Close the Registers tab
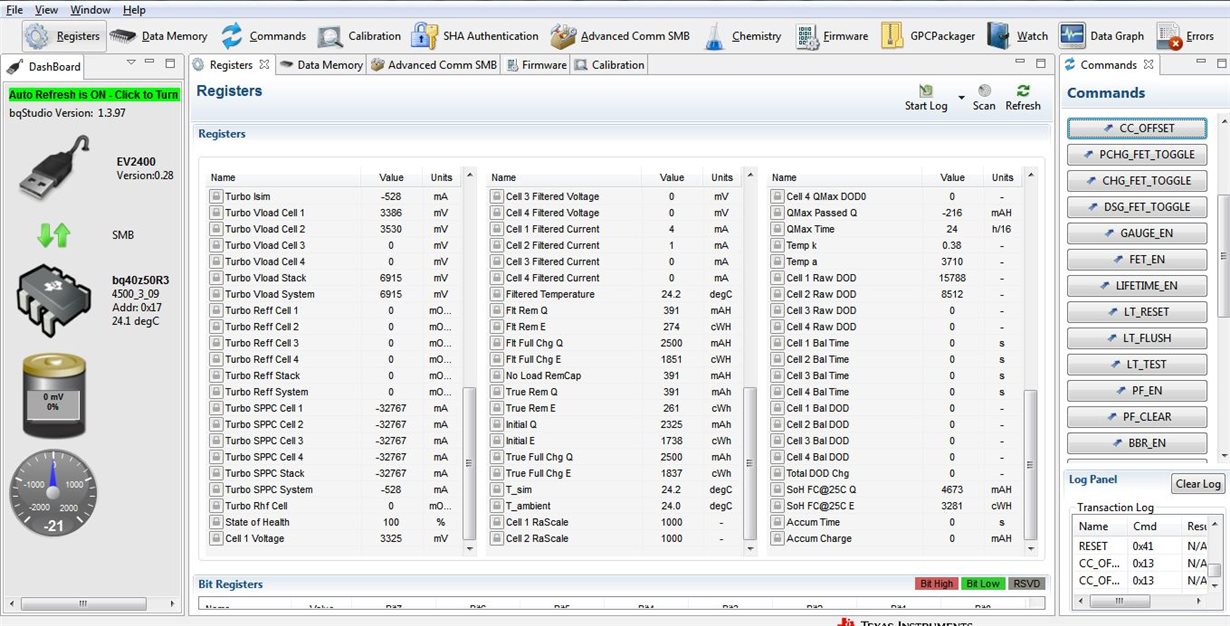The width and height of the screenshot is (1230, 626). coord(264,64)
